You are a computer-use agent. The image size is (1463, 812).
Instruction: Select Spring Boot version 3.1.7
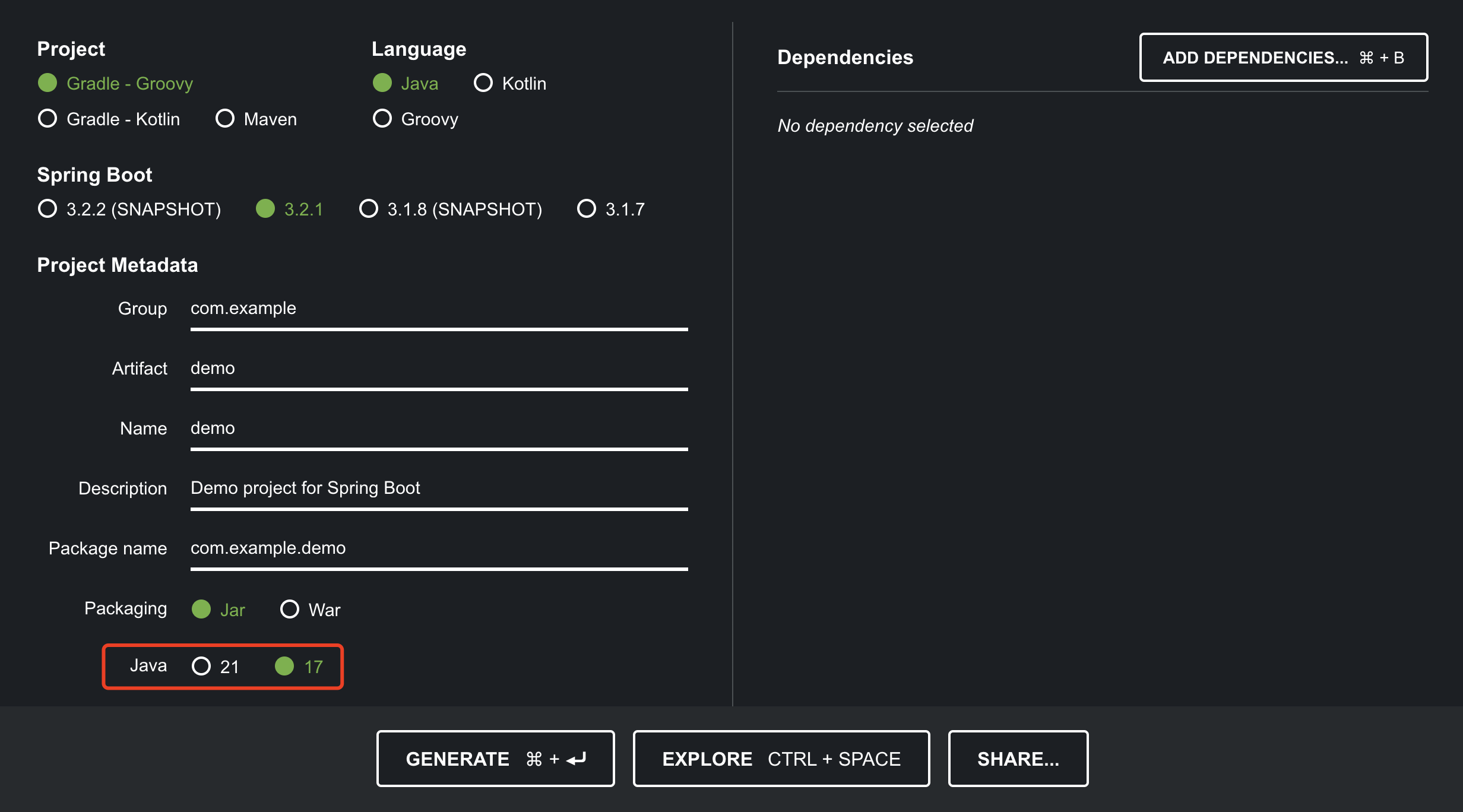click(x=587, y=209)
